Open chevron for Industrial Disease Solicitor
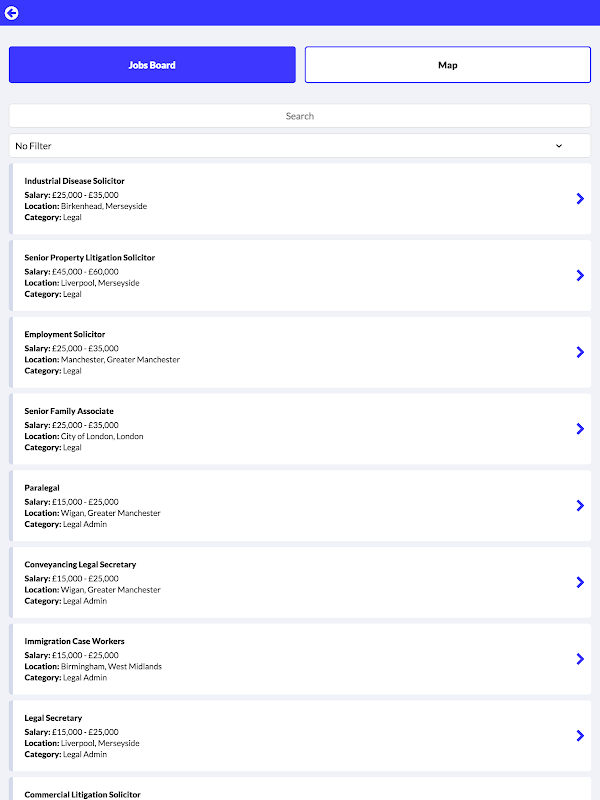 580,198
